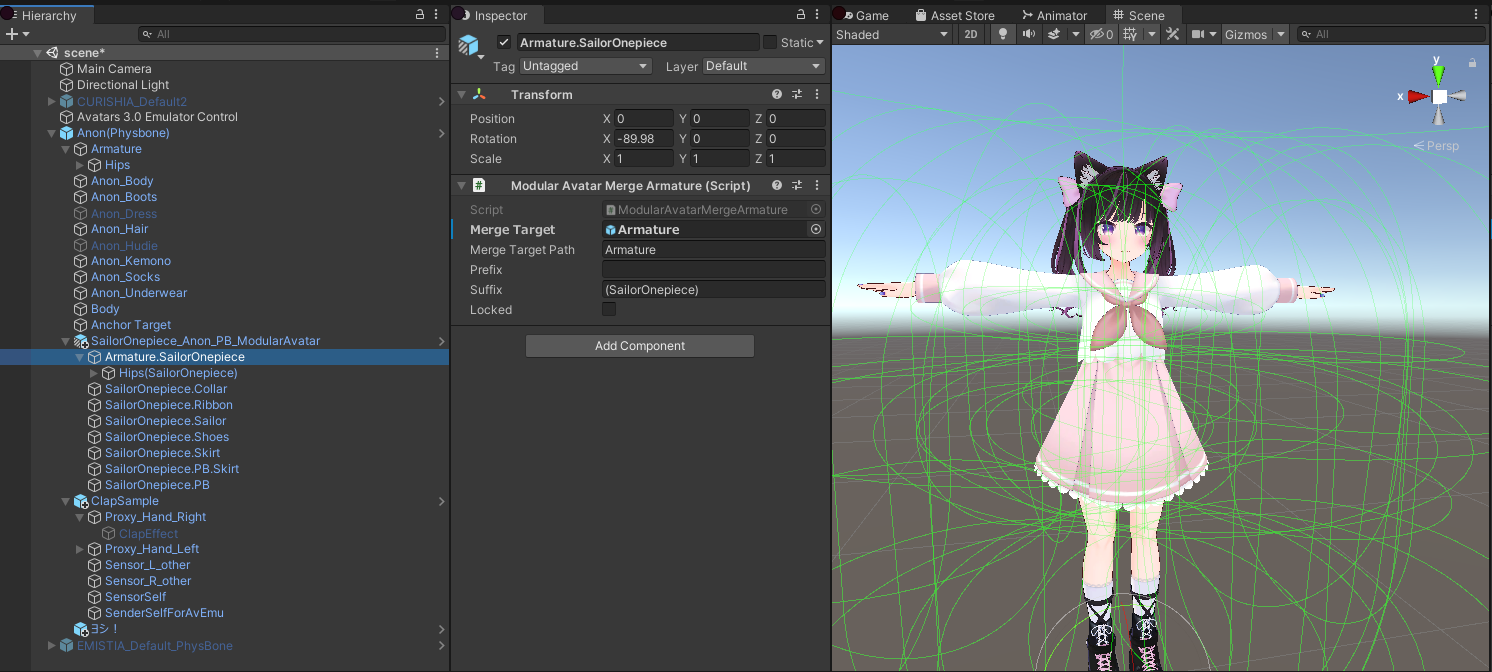
Task: Open the create object plus dropdown in Hierarchy
Action: point(18,34)
